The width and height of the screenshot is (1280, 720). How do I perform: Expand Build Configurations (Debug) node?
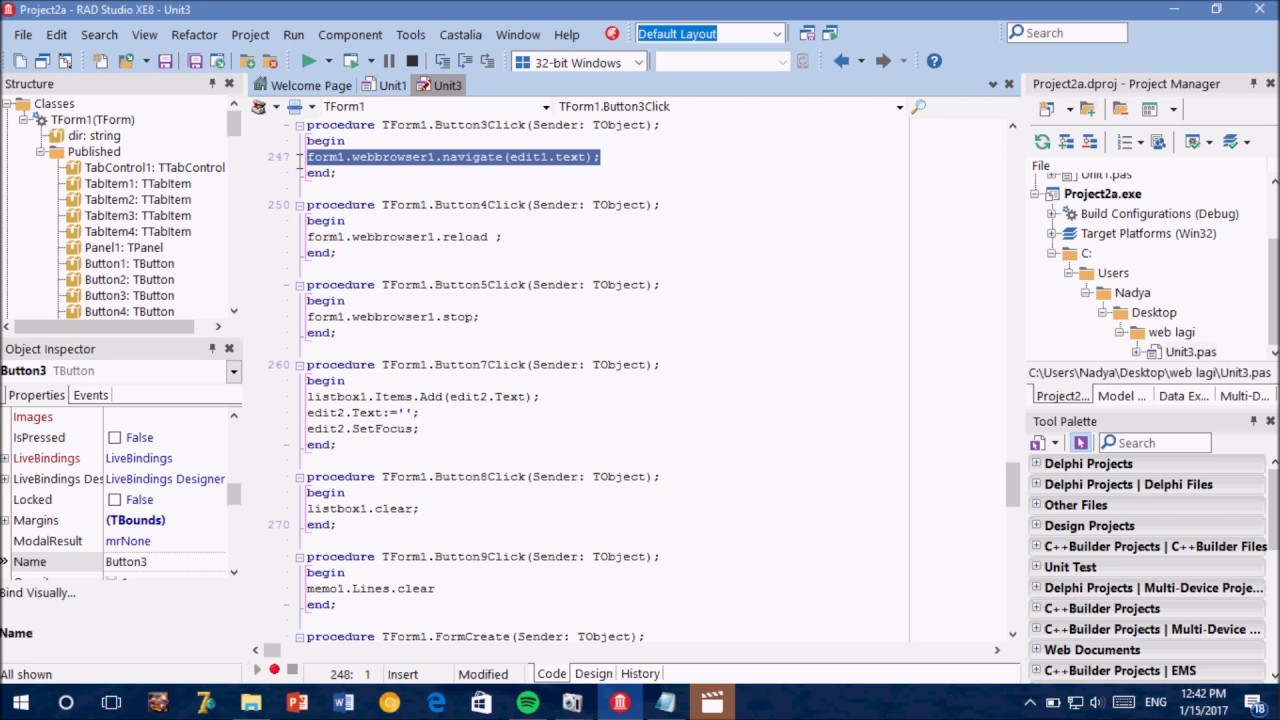(1051, 214)
